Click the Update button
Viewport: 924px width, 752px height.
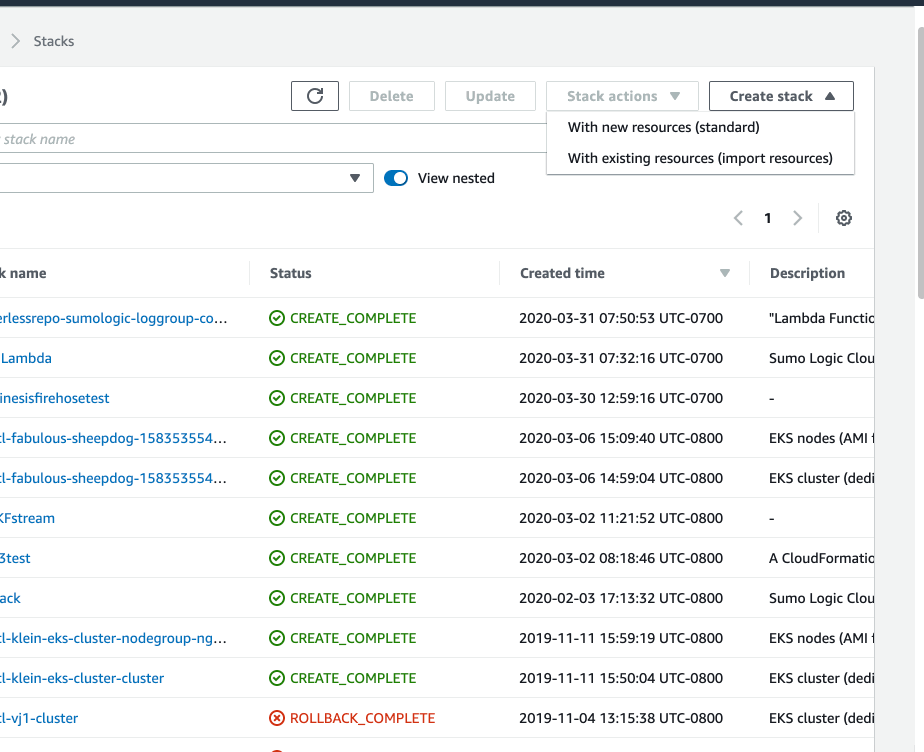point(490,96)
